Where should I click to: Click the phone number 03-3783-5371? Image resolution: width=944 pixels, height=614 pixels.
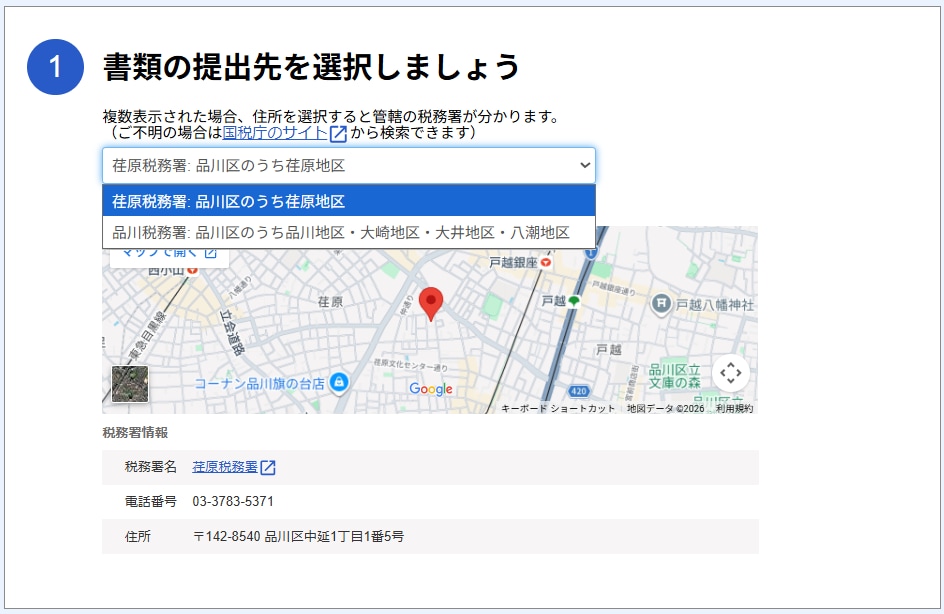tap(233, 501)
